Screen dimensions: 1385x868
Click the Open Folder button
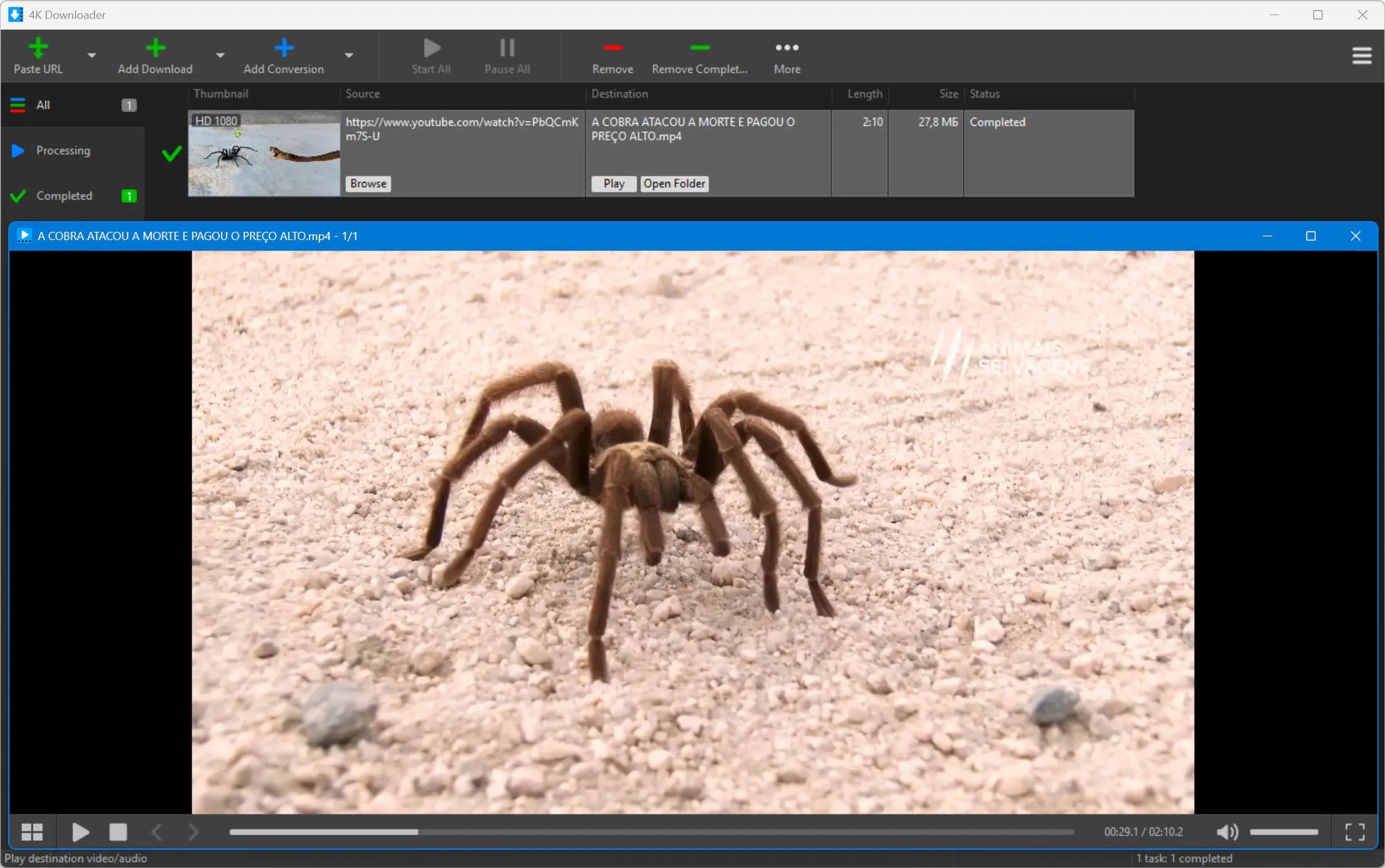pyautogui.click(x=674, y=183)
